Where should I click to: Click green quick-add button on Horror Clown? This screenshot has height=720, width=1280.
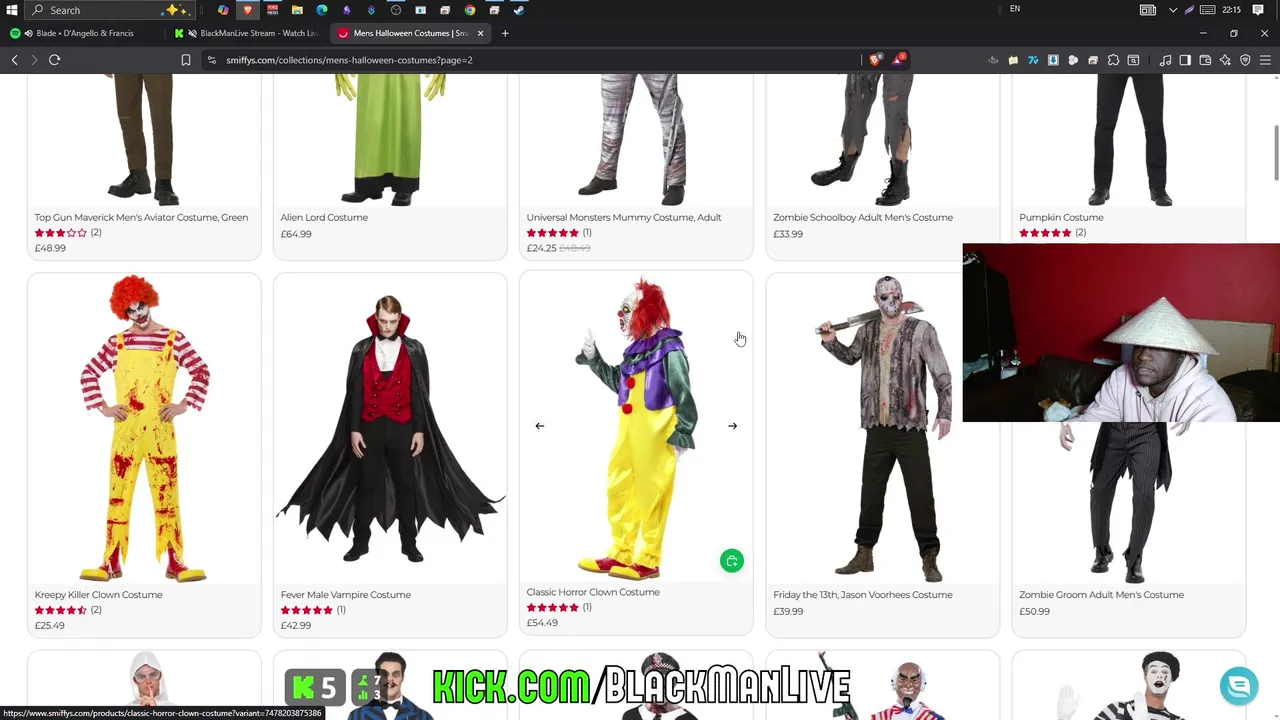pos(732,561)
